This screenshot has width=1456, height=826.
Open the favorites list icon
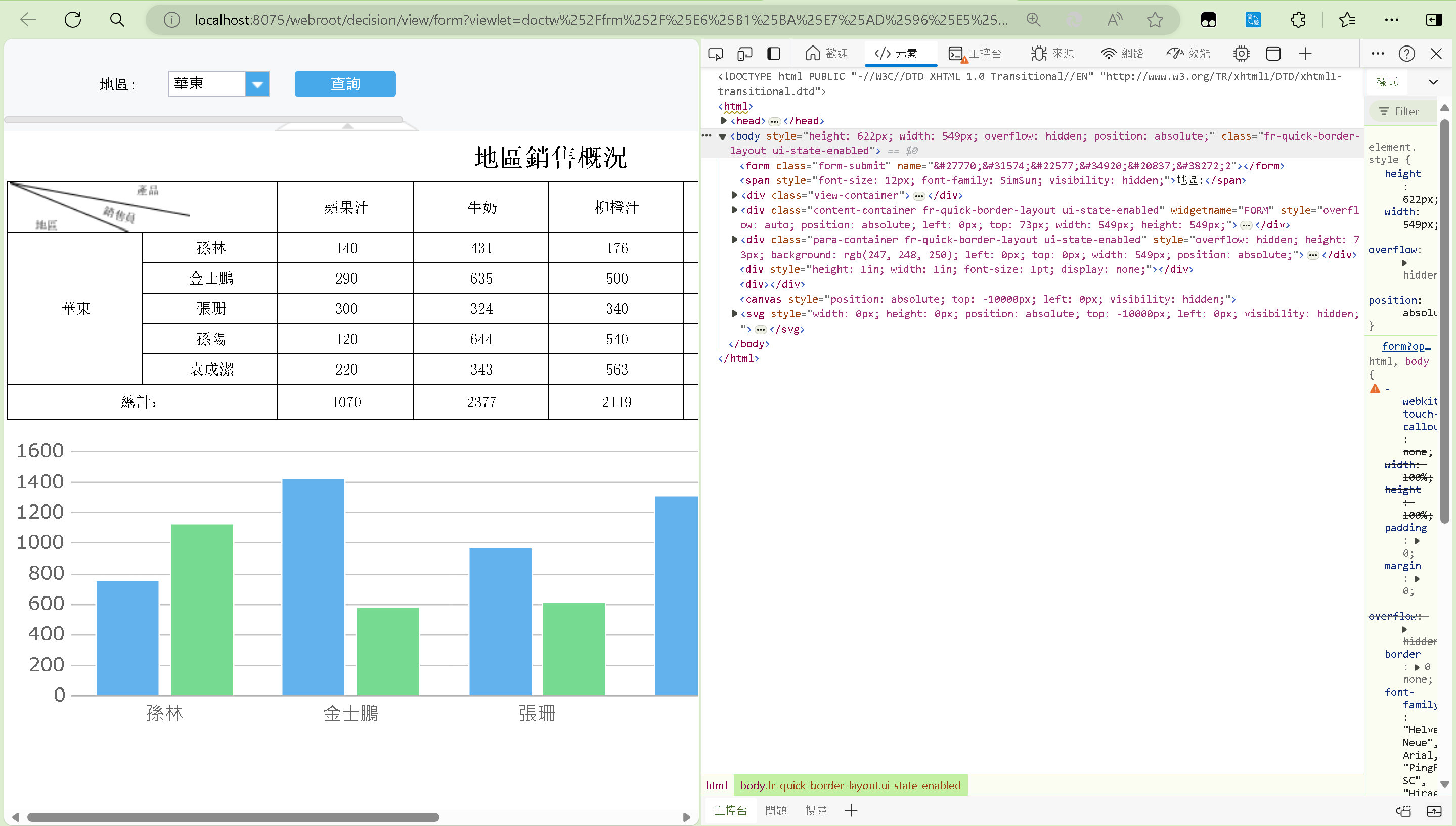pyautogui.click(x=1347, y=20)
